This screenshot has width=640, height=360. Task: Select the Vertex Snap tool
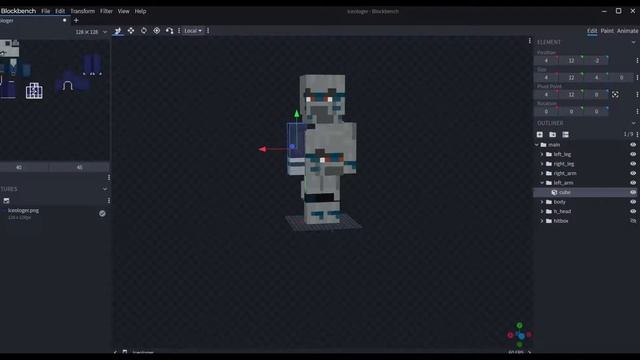click(169, 31)
